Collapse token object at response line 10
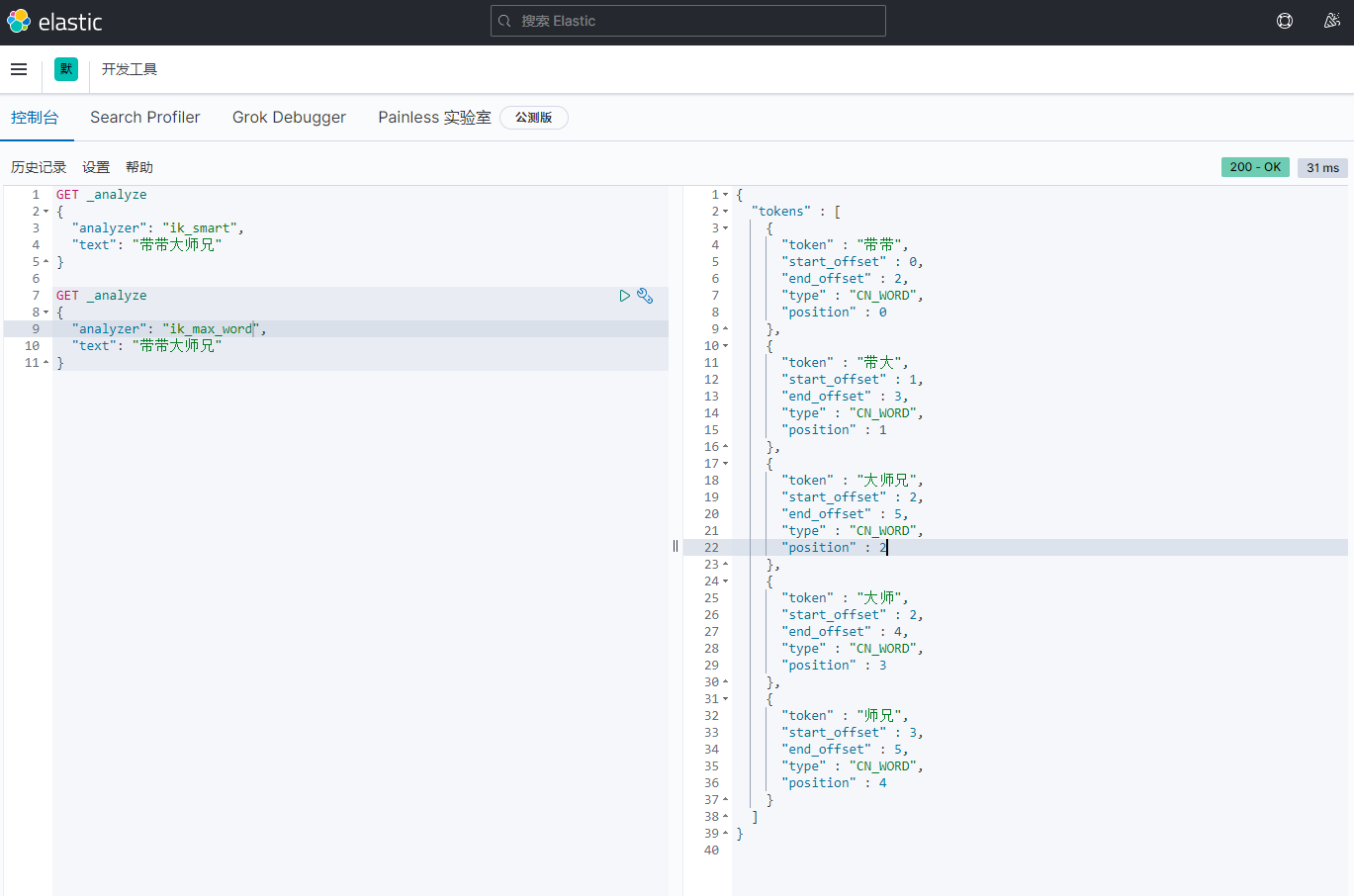This screenshot has height=896, width=1354. point(725,346)
